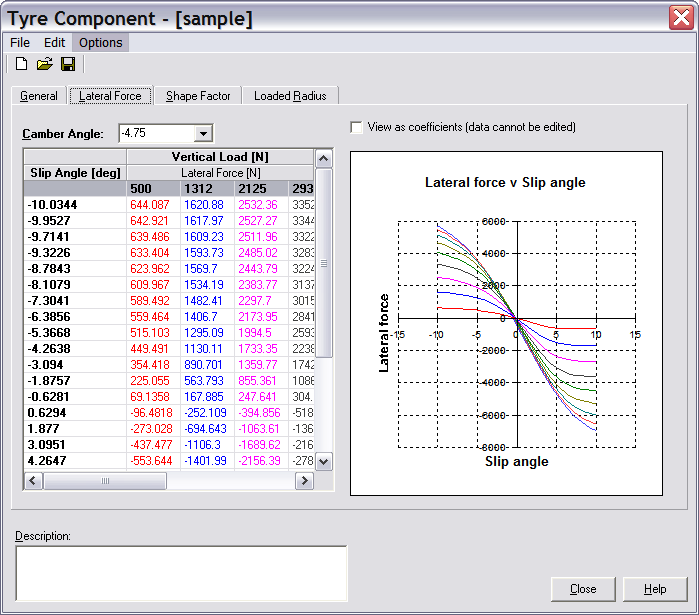This screenshot has width=699, height=615.
Task: Select slip angle row -9.7141
Action: click(x=75, y=237)
